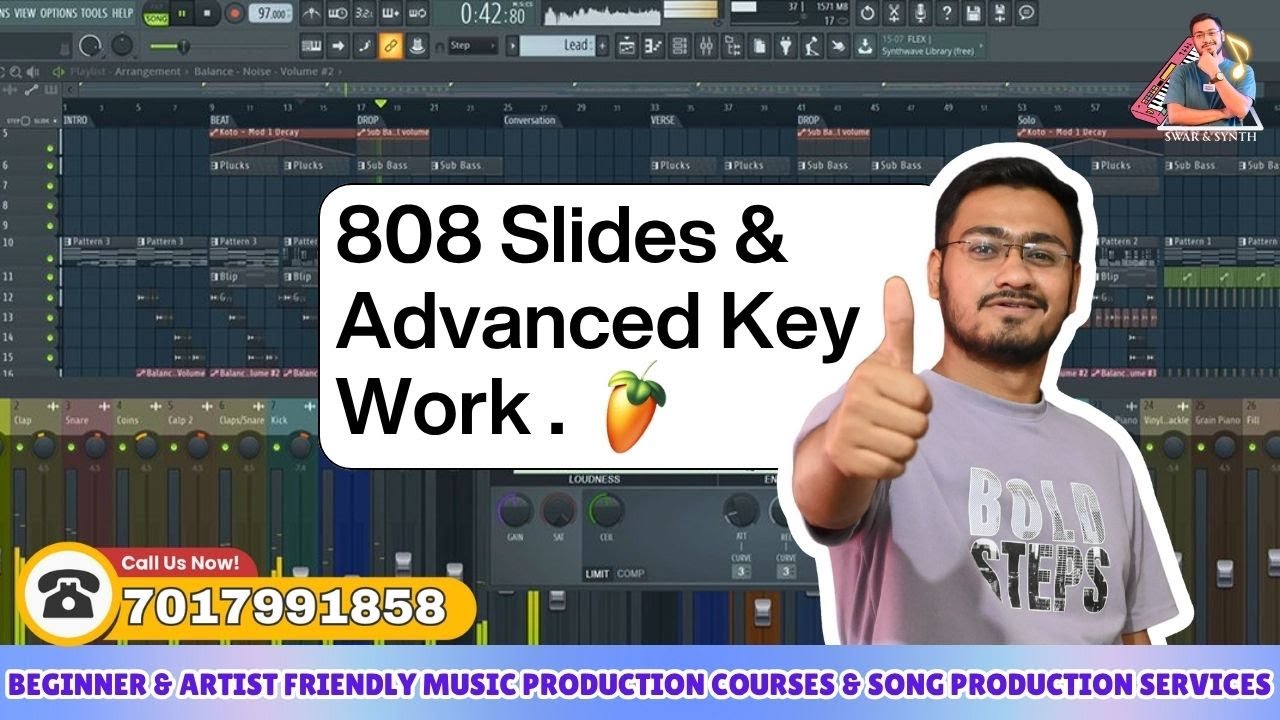Screen dimensions: 1280x720
Task: Select the Conversation timeline marker
Action: (529, 120)
